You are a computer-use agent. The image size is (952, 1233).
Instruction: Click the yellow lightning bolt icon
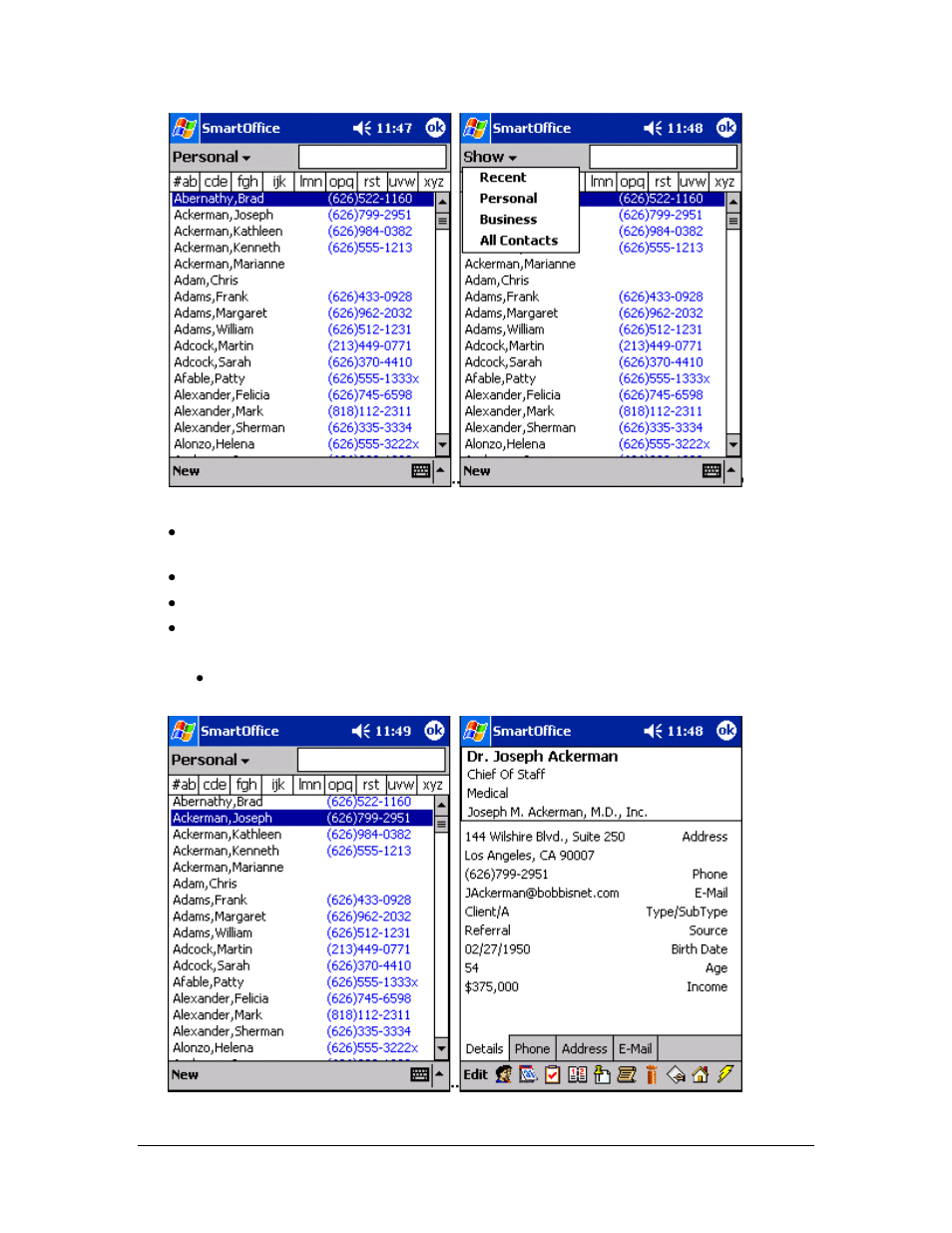(725, 1073)
